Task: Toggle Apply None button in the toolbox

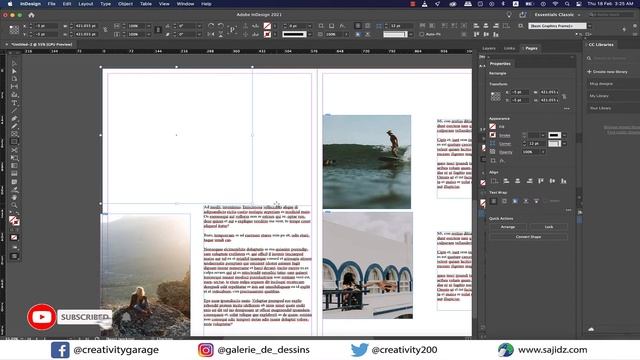Action: click(x=14, y=237)
